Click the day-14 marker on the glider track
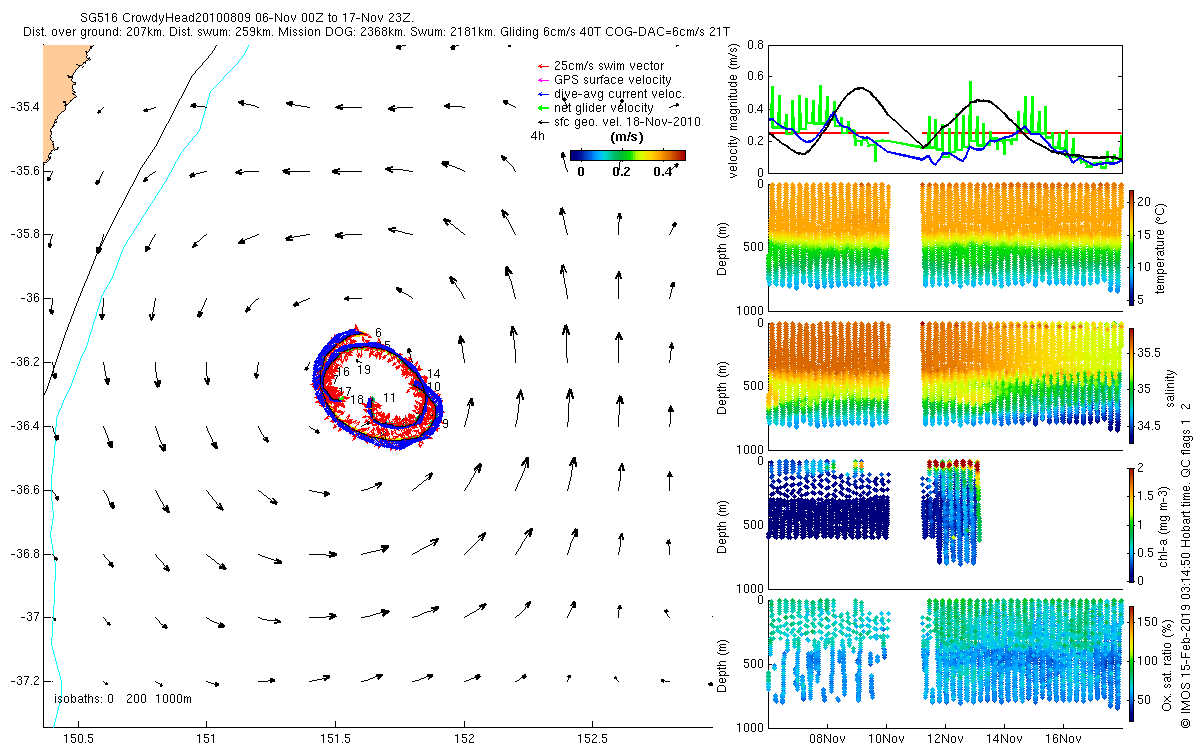1200x750 pixels. [434, 374]
